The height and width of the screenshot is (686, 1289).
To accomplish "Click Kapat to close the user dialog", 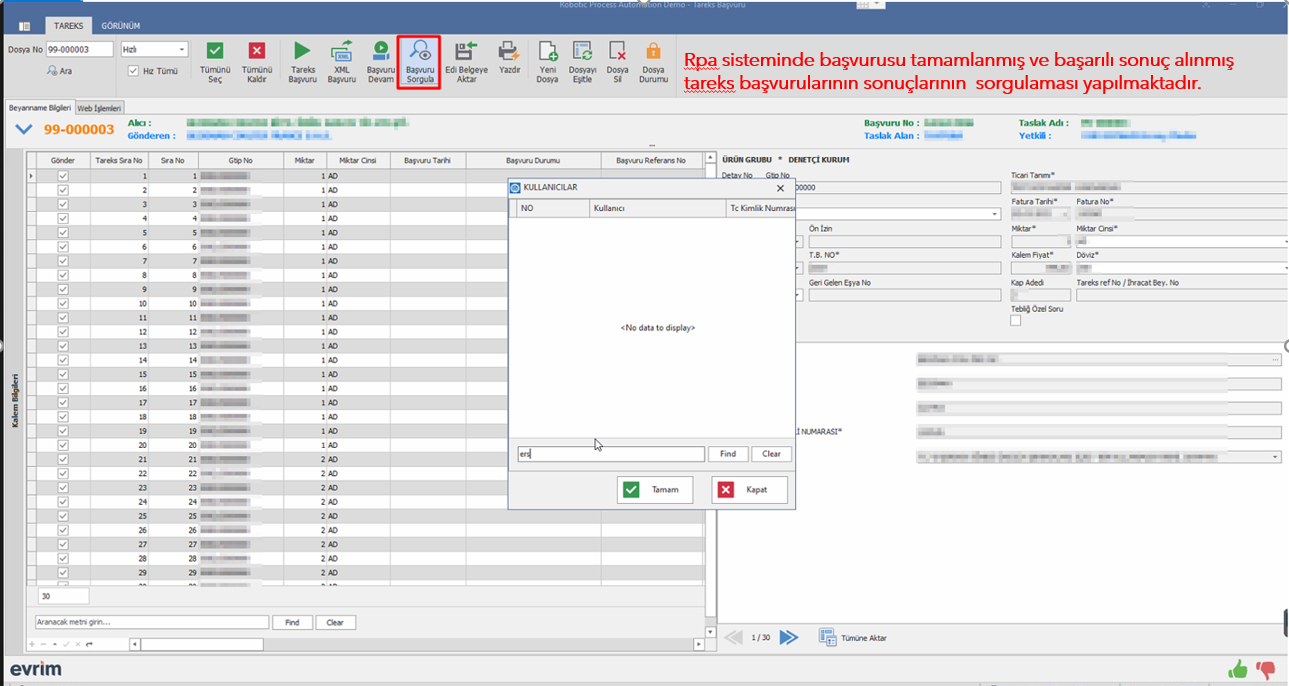I will pos(749,490).
